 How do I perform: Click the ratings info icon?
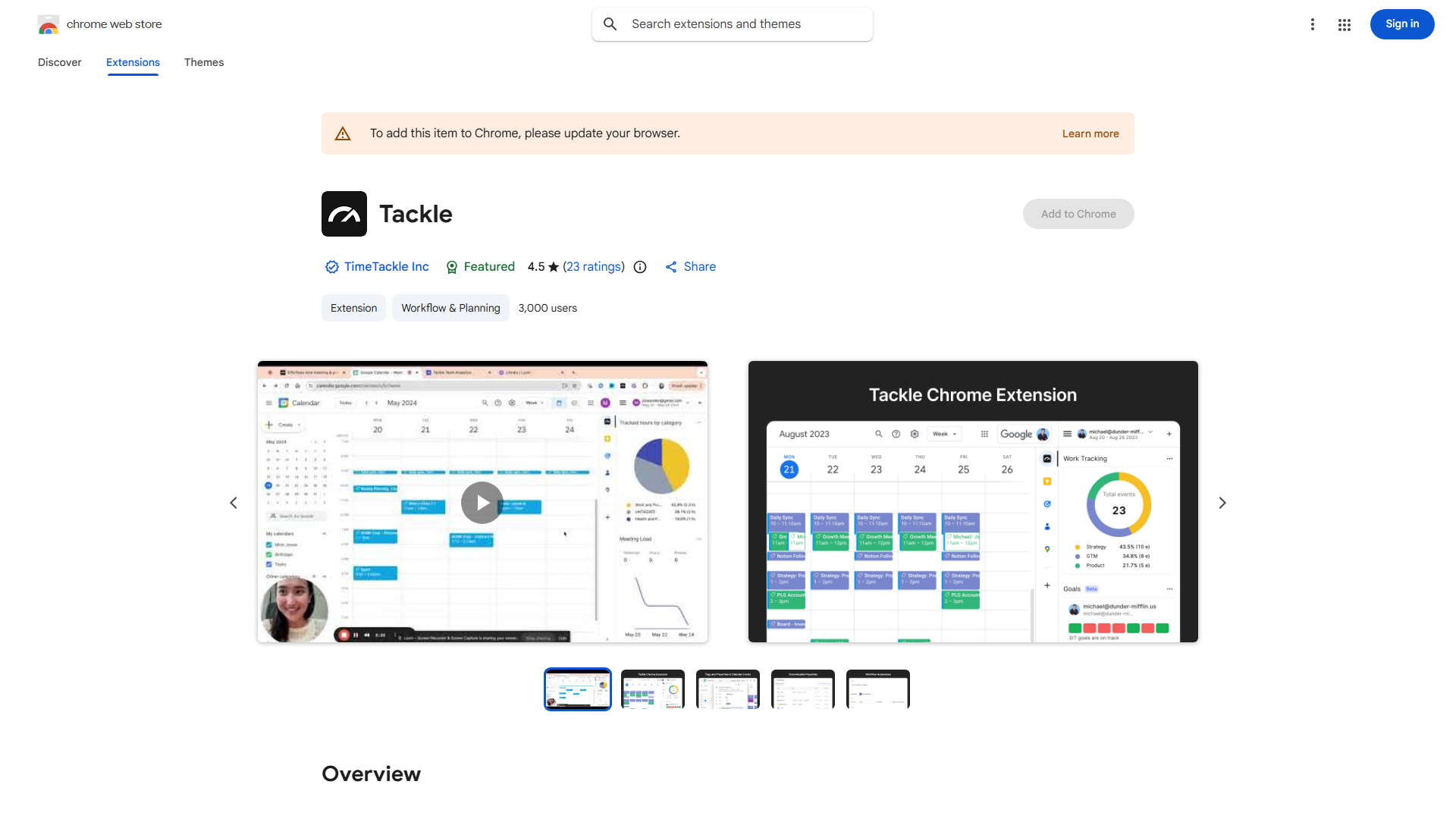[x=640, y=267]
